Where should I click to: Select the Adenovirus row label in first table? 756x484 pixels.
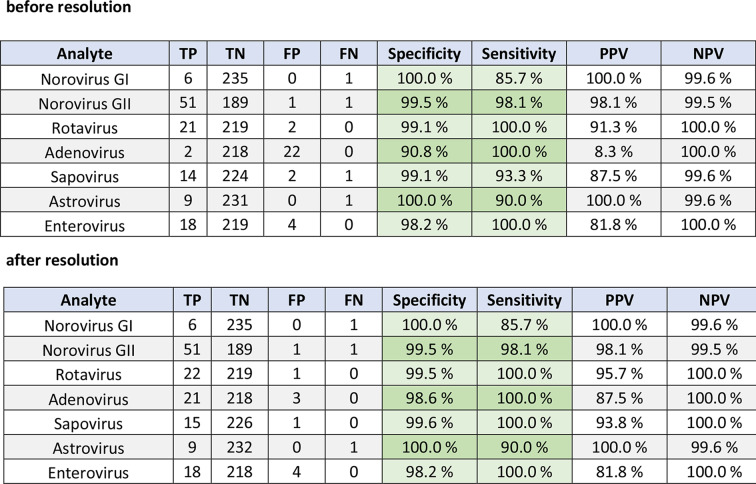coord(85,152)
